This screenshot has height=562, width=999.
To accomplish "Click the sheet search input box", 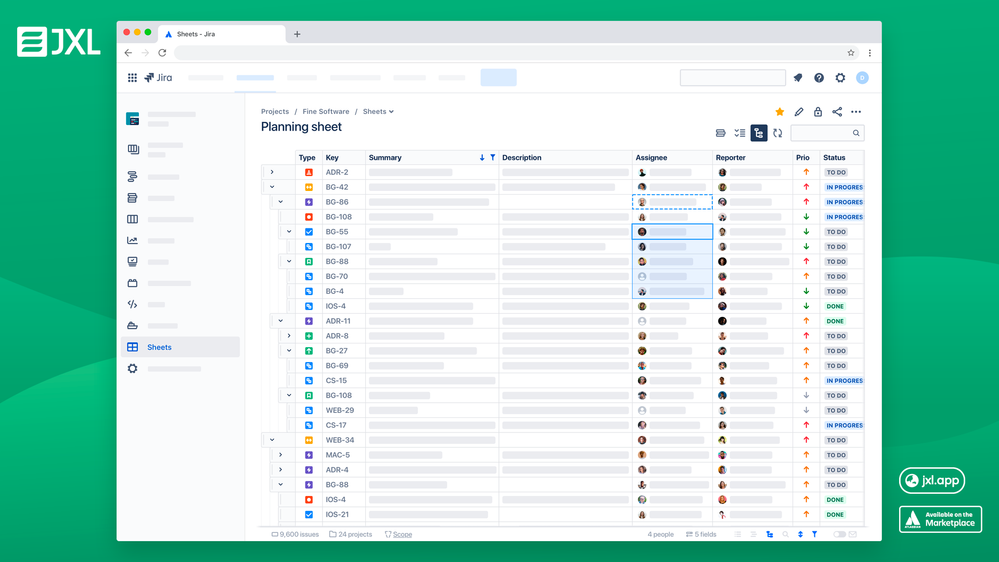I will 827,133.
